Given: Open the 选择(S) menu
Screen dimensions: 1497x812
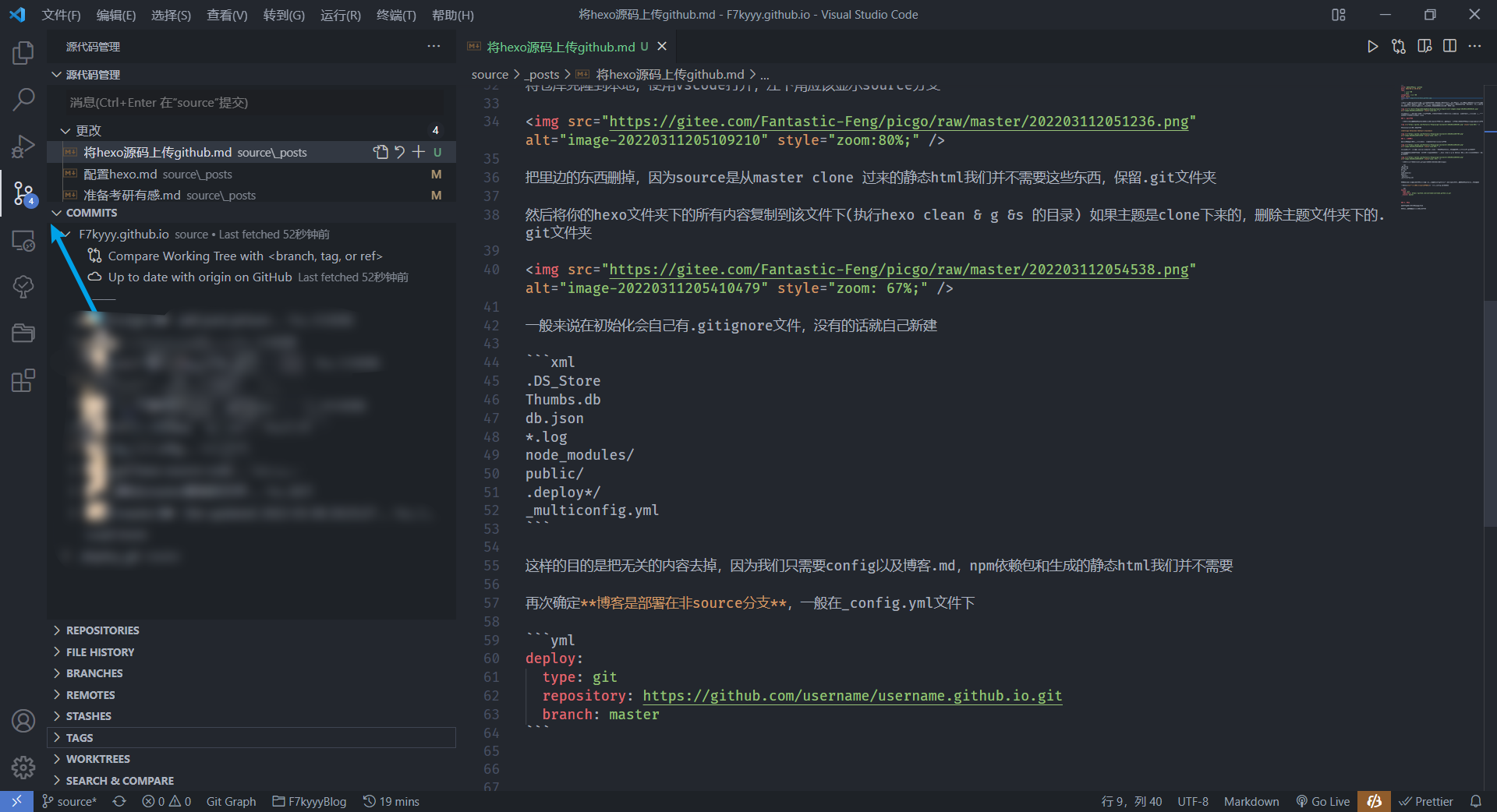Looking at the screenshot, I should [x=171, y=15].
